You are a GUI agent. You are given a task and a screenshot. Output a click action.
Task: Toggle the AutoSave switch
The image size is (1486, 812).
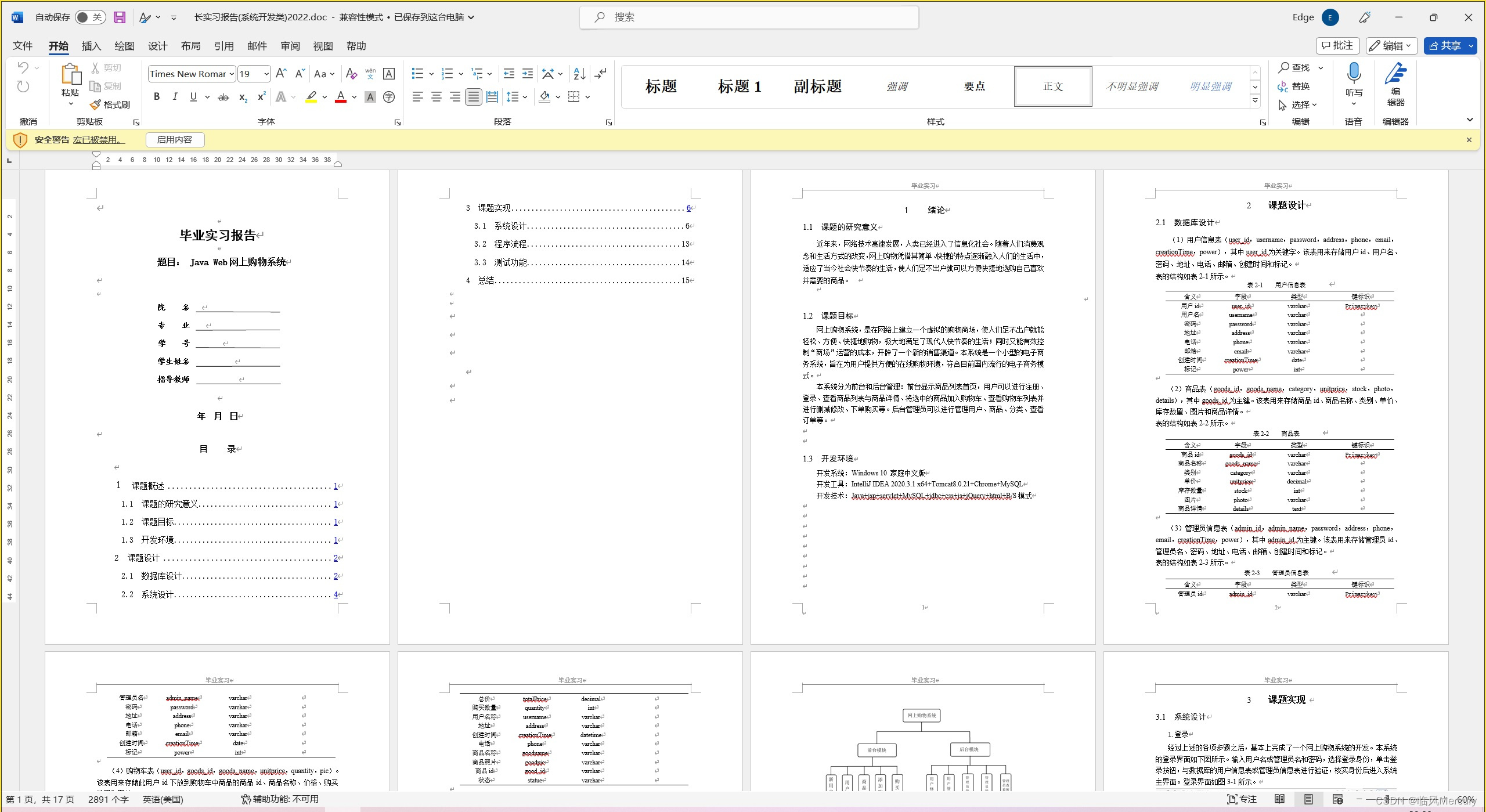point(89,17)
